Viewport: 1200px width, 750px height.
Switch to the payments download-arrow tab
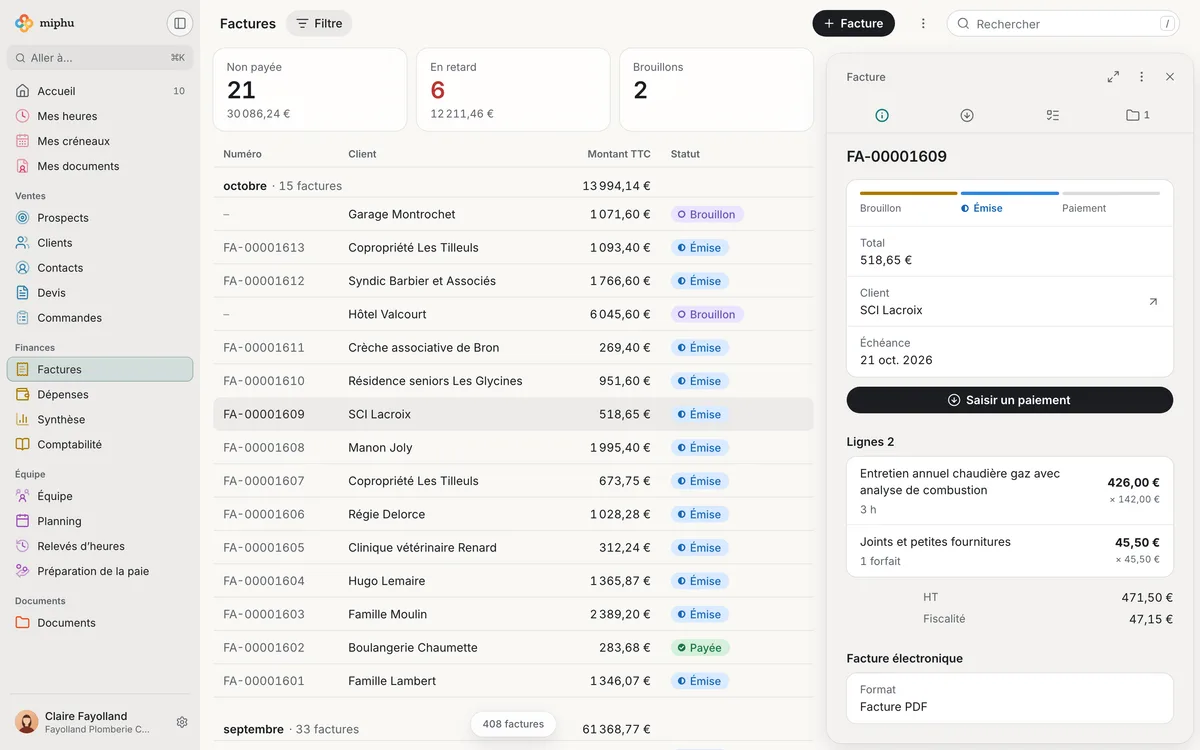967,115
